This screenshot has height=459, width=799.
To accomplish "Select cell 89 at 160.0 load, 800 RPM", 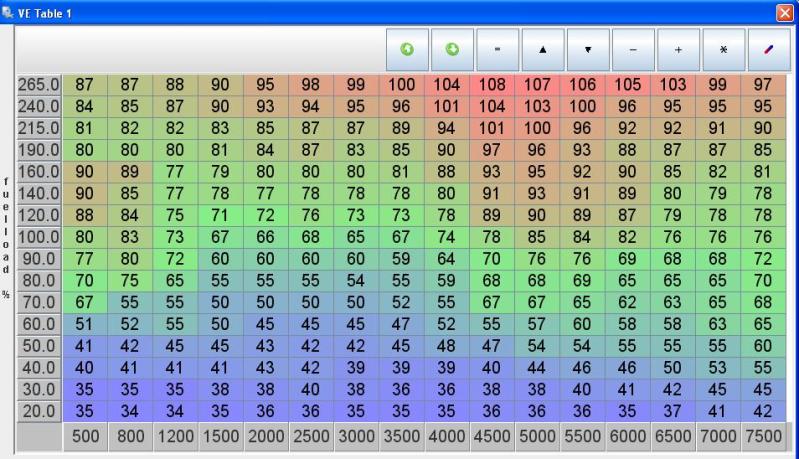I will [130, 172].
